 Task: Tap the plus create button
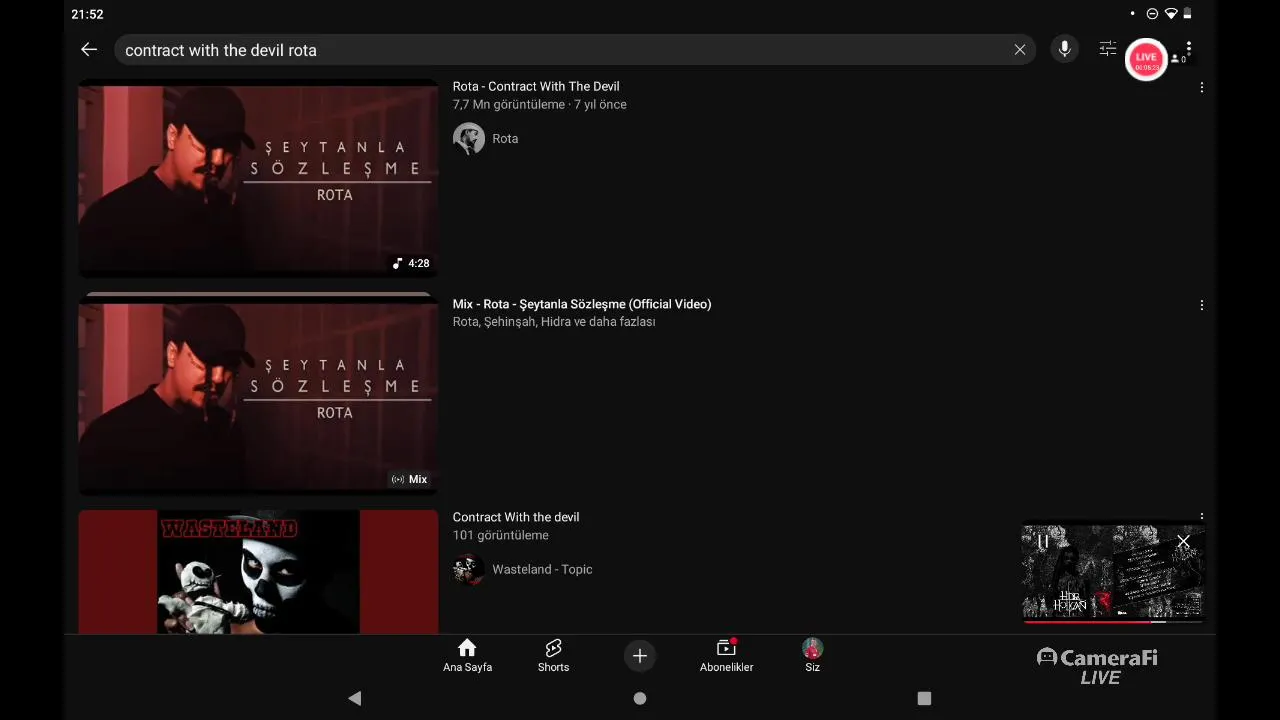(x=640, y=656)
